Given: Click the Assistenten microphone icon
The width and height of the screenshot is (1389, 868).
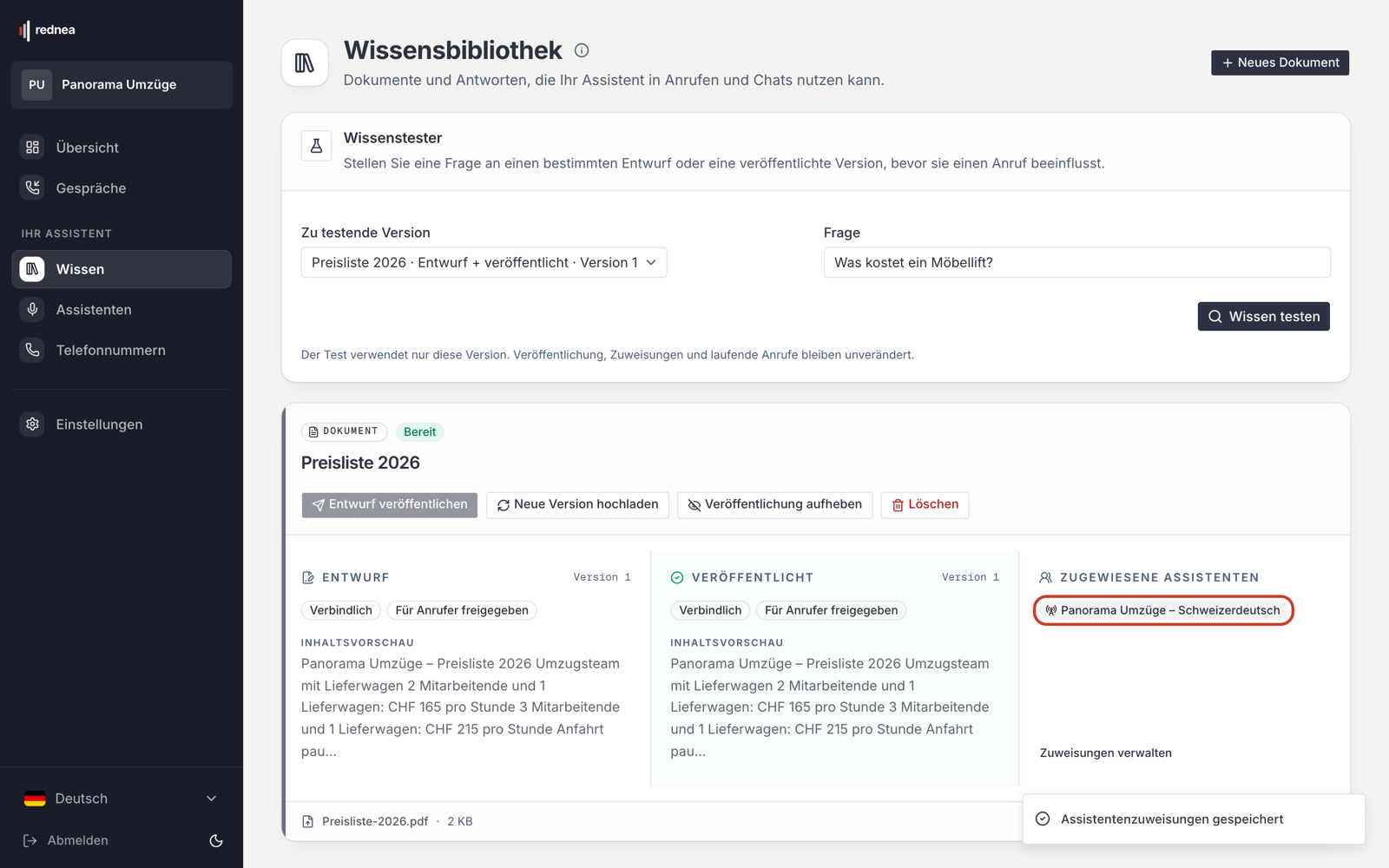Looking at the screenshot, I should point(32,310).
